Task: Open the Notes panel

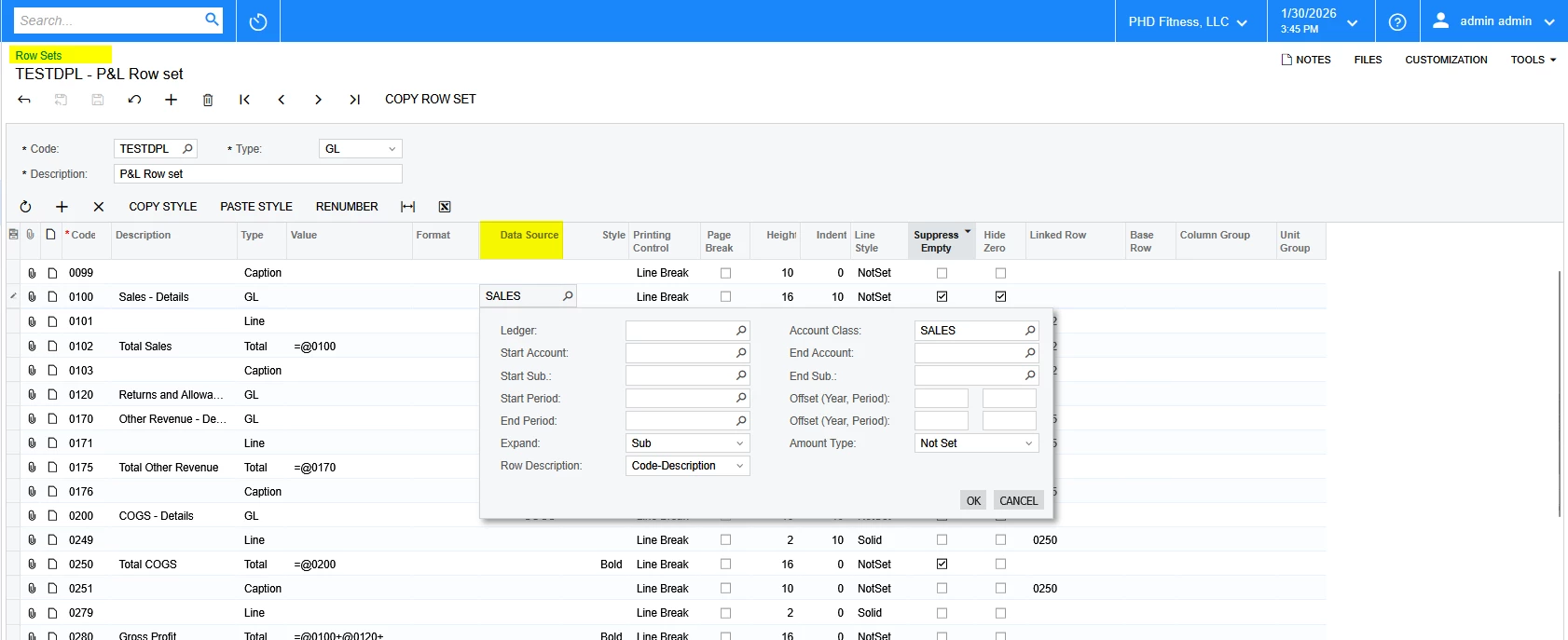Action: 1306,60
